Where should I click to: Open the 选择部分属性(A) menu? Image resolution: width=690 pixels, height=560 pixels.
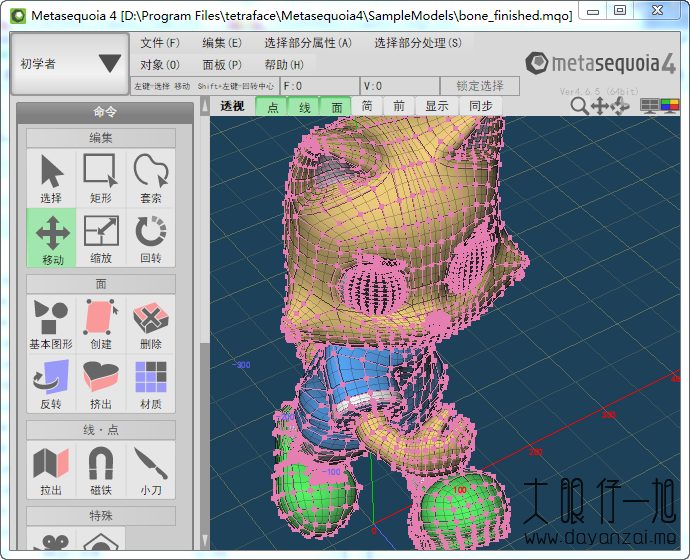[x=308, y=43]
